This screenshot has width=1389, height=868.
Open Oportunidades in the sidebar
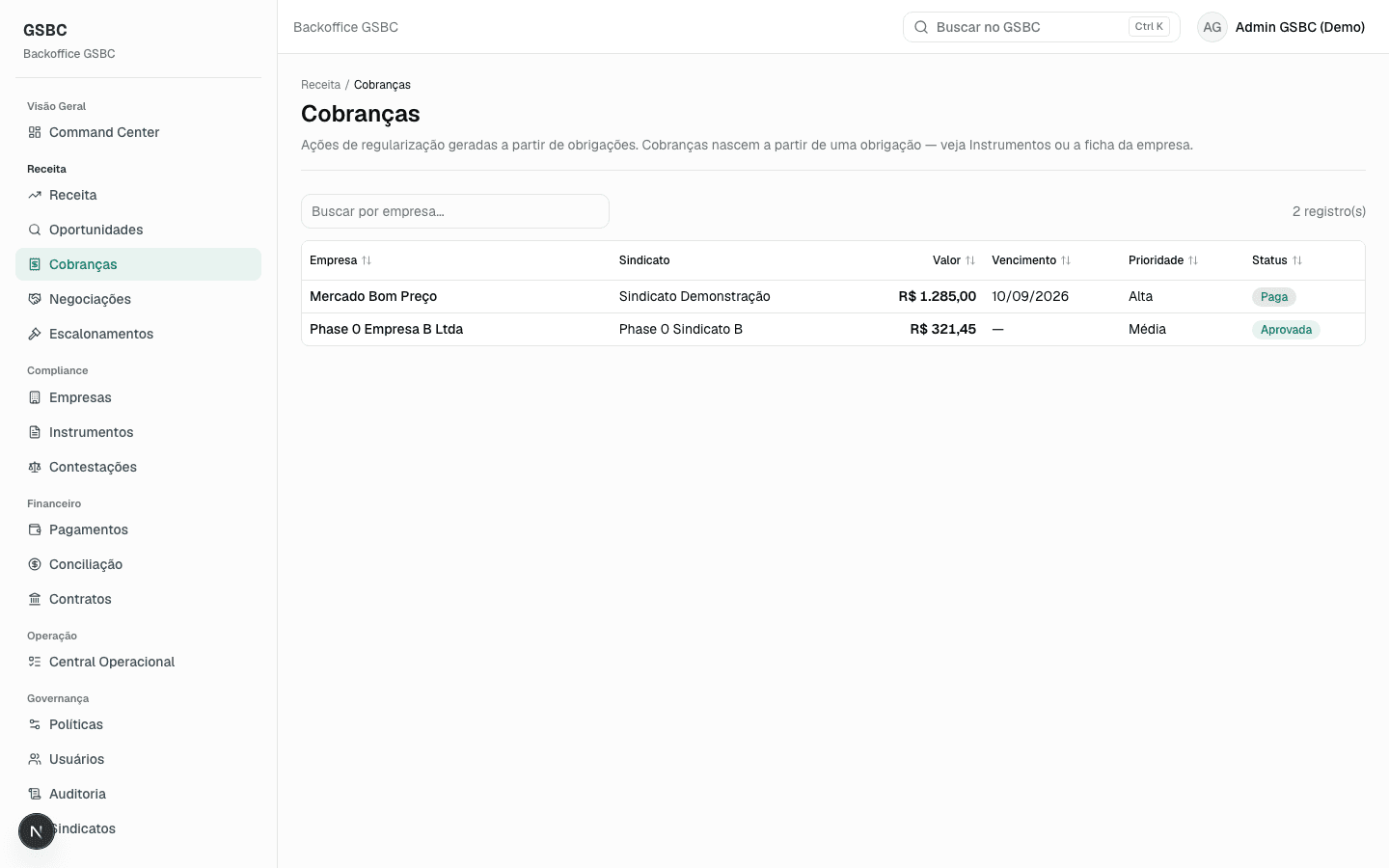point(138,230)
